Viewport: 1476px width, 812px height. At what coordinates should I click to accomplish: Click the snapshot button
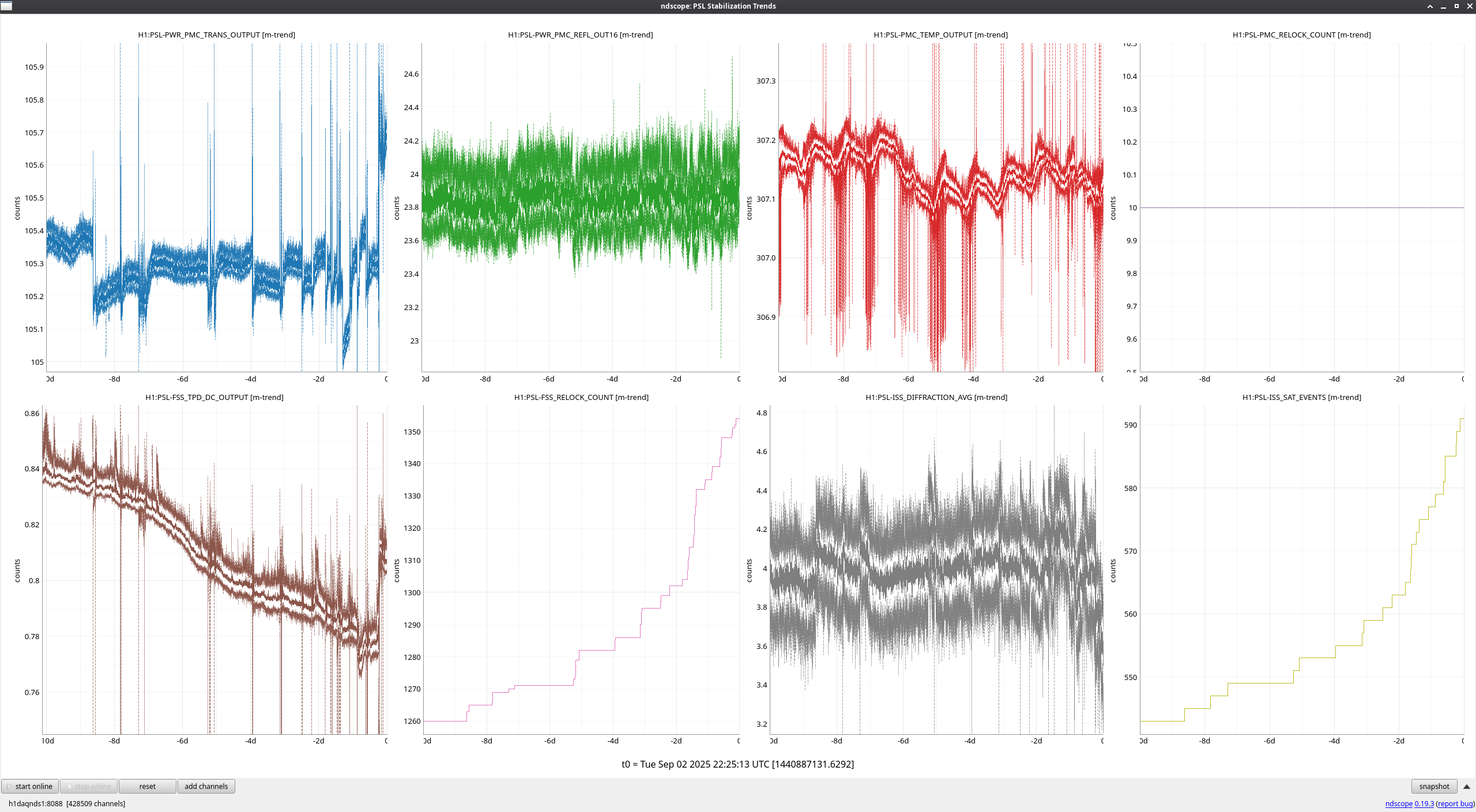click(x=1433, y=786)
